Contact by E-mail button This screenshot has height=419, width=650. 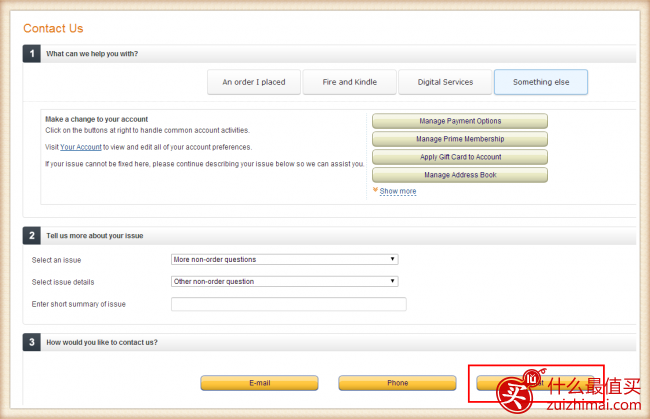(x=260, y=383)
